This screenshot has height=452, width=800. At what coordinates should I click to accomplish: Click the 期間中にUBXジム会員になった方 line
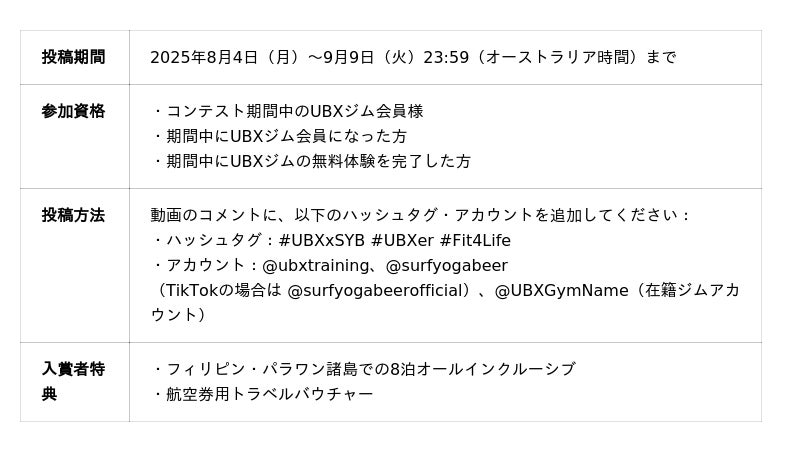point(279,136)
